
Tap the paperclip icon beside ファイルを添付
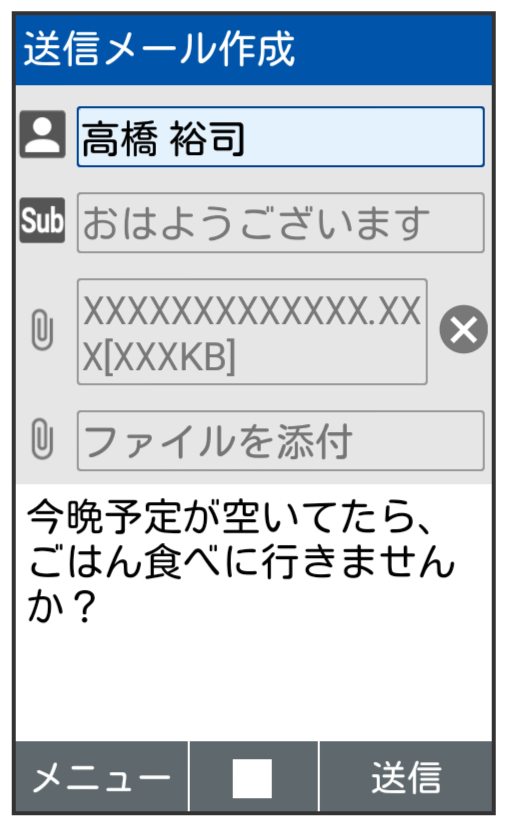tap(42, 439)
